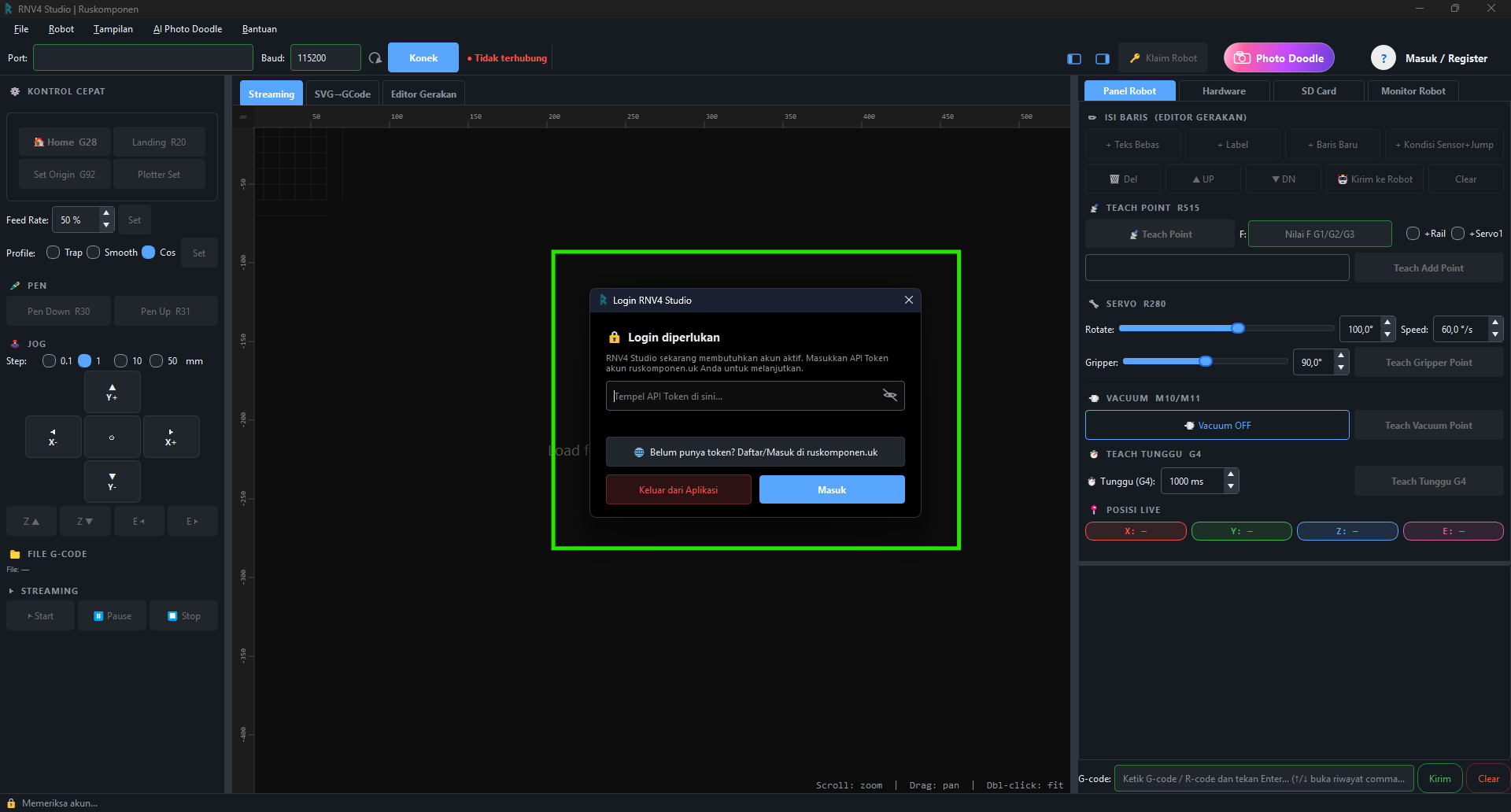Screen dimensions: 1511x812
Task: Toggle API token visibility eye icon
Action: tap(890, 395)
